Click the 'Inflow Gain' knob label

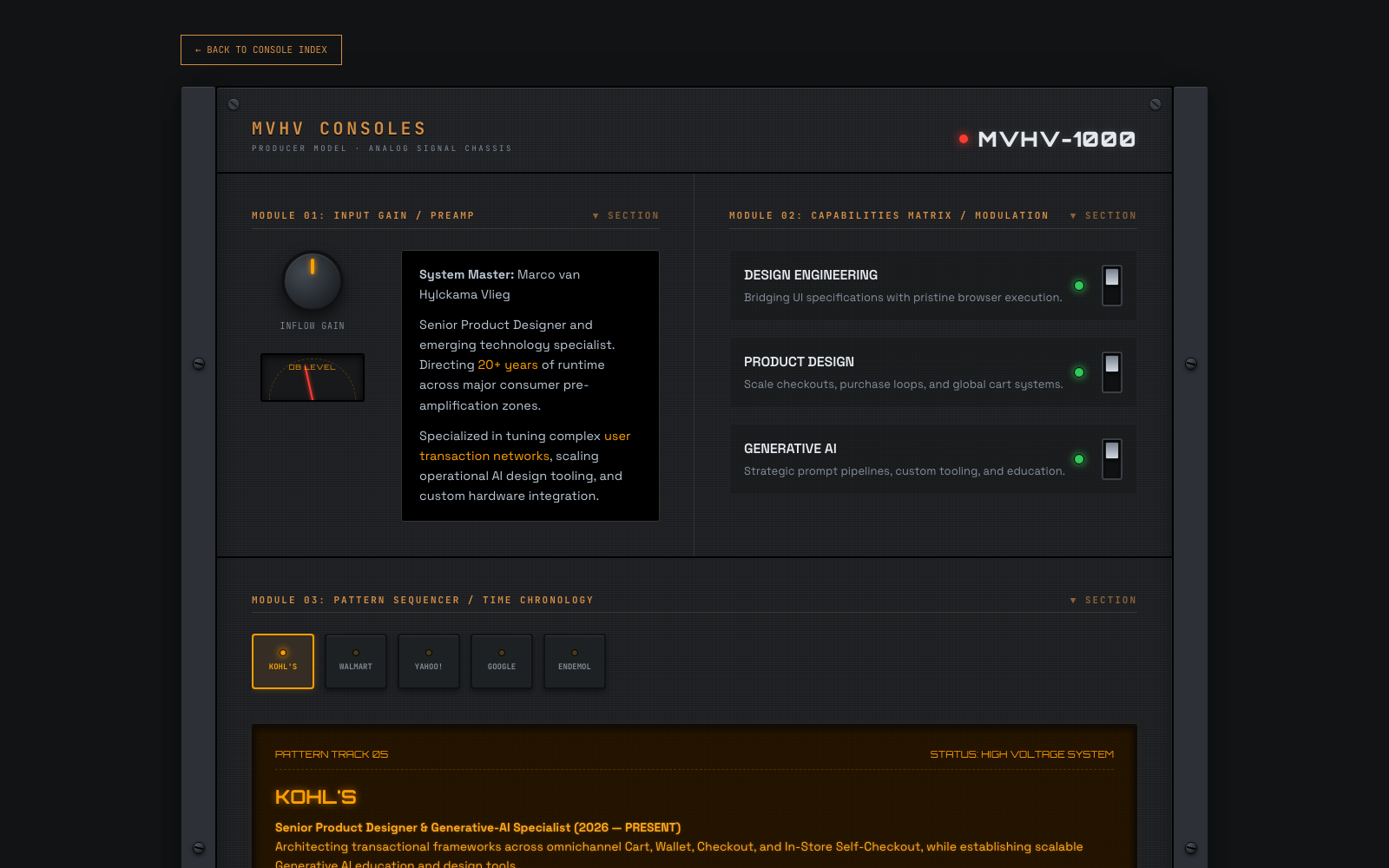(313, 326)
